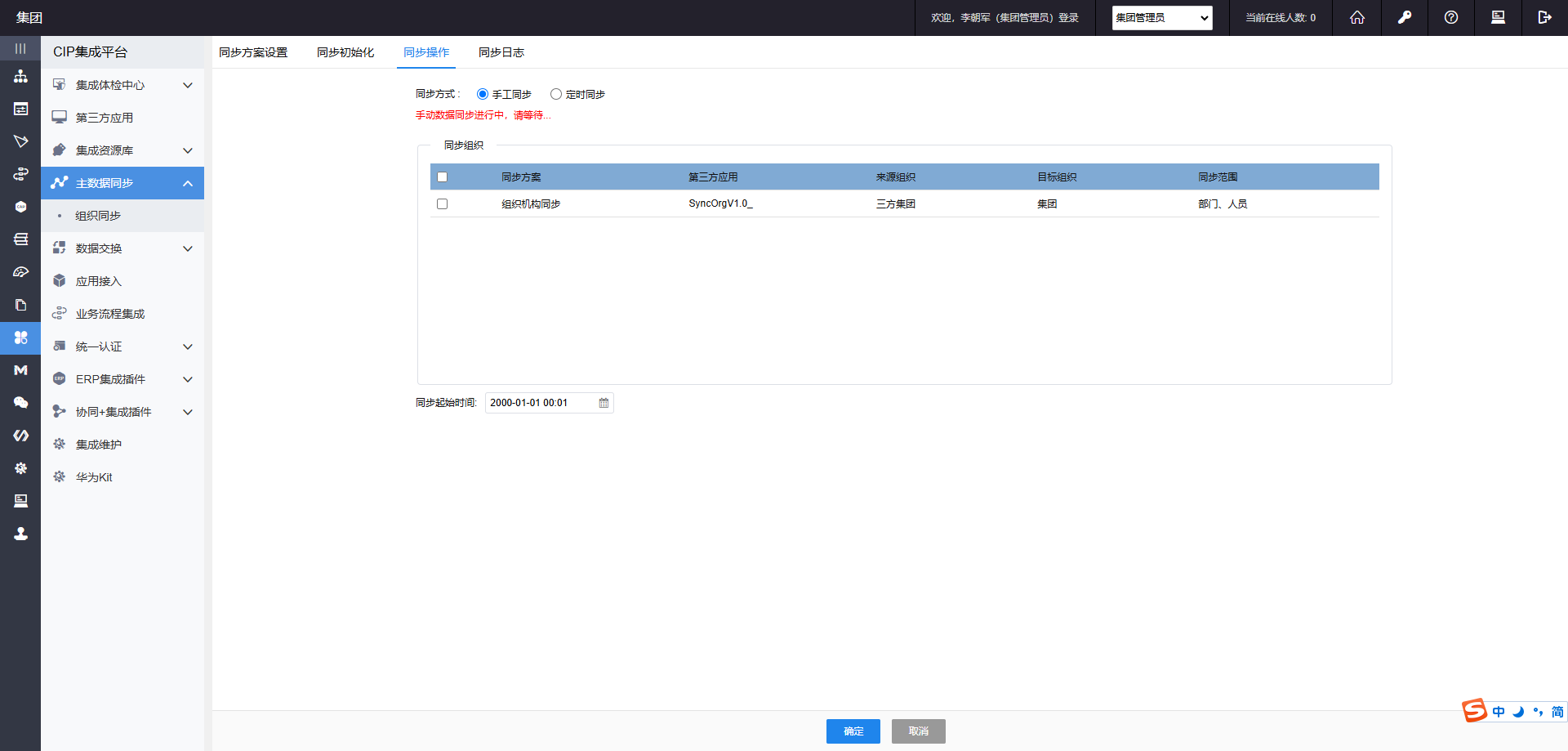Click the organization chart icon in left rail
Screen dimensions: 1568x751
[20, 77]
